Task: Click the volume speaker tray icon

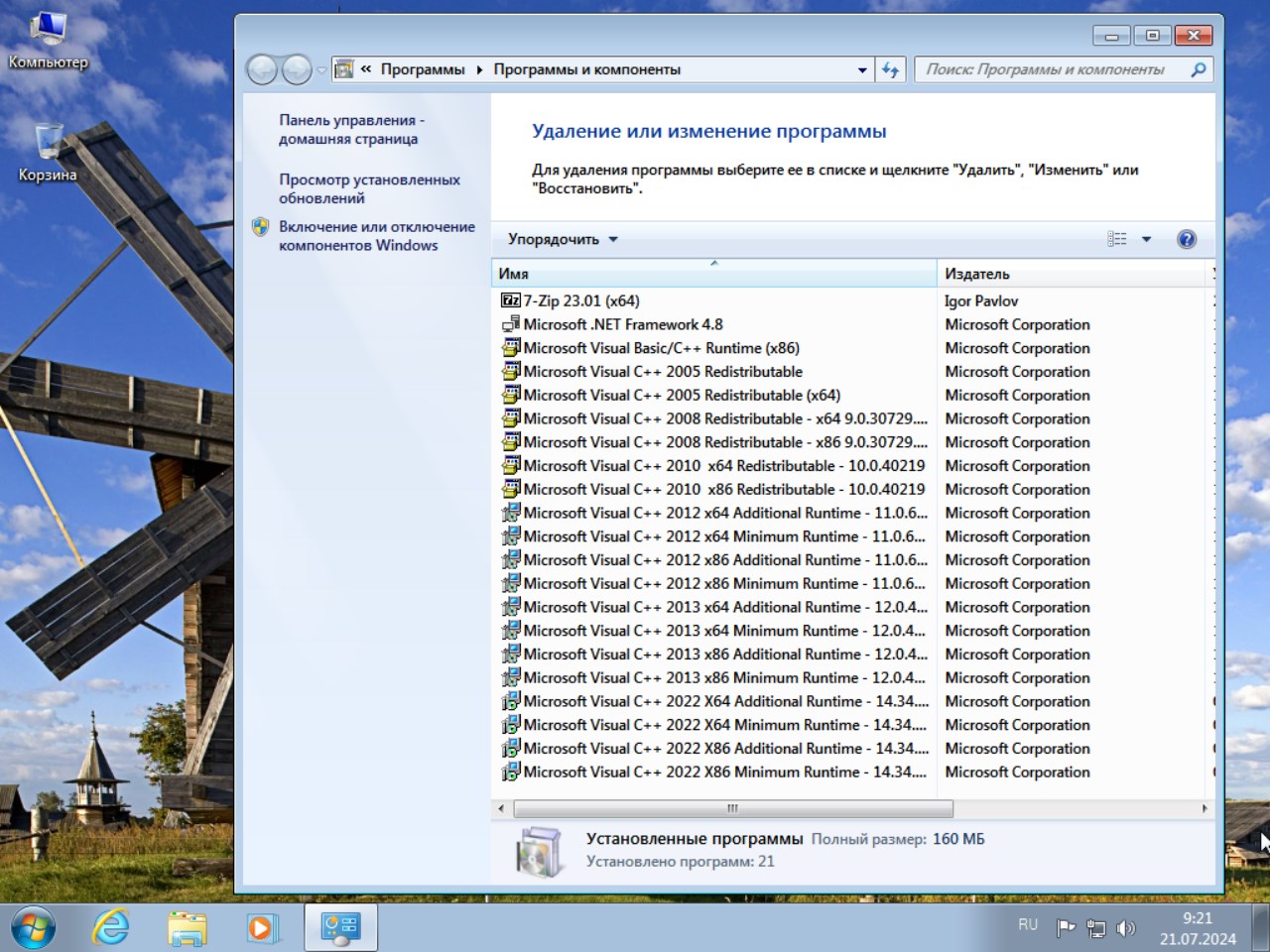Action: [x=1126, y=928]
